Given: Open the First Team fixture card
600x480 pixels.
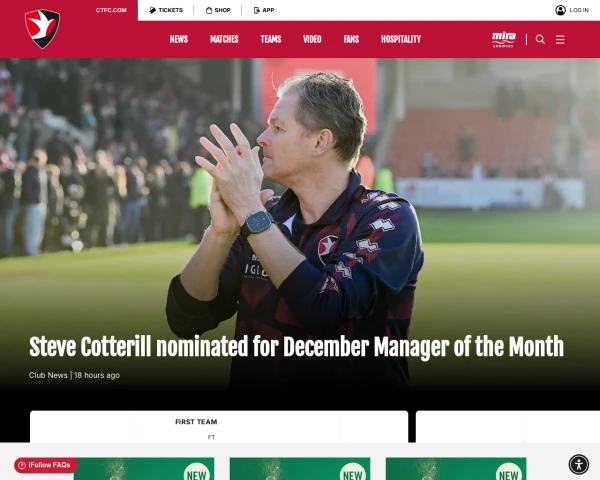Looking at the screenshot, I should pyautogui.click(x=219, y=427).
